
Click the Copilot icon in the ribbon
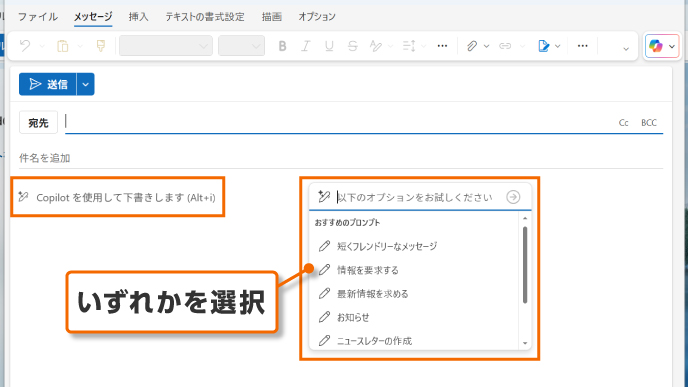click(656, 46)
